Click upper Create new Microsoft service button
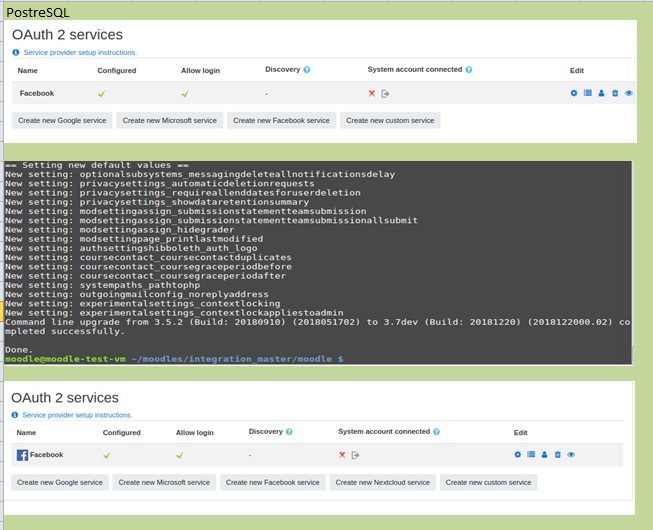 pyautogui.click(x=169, y=120)
